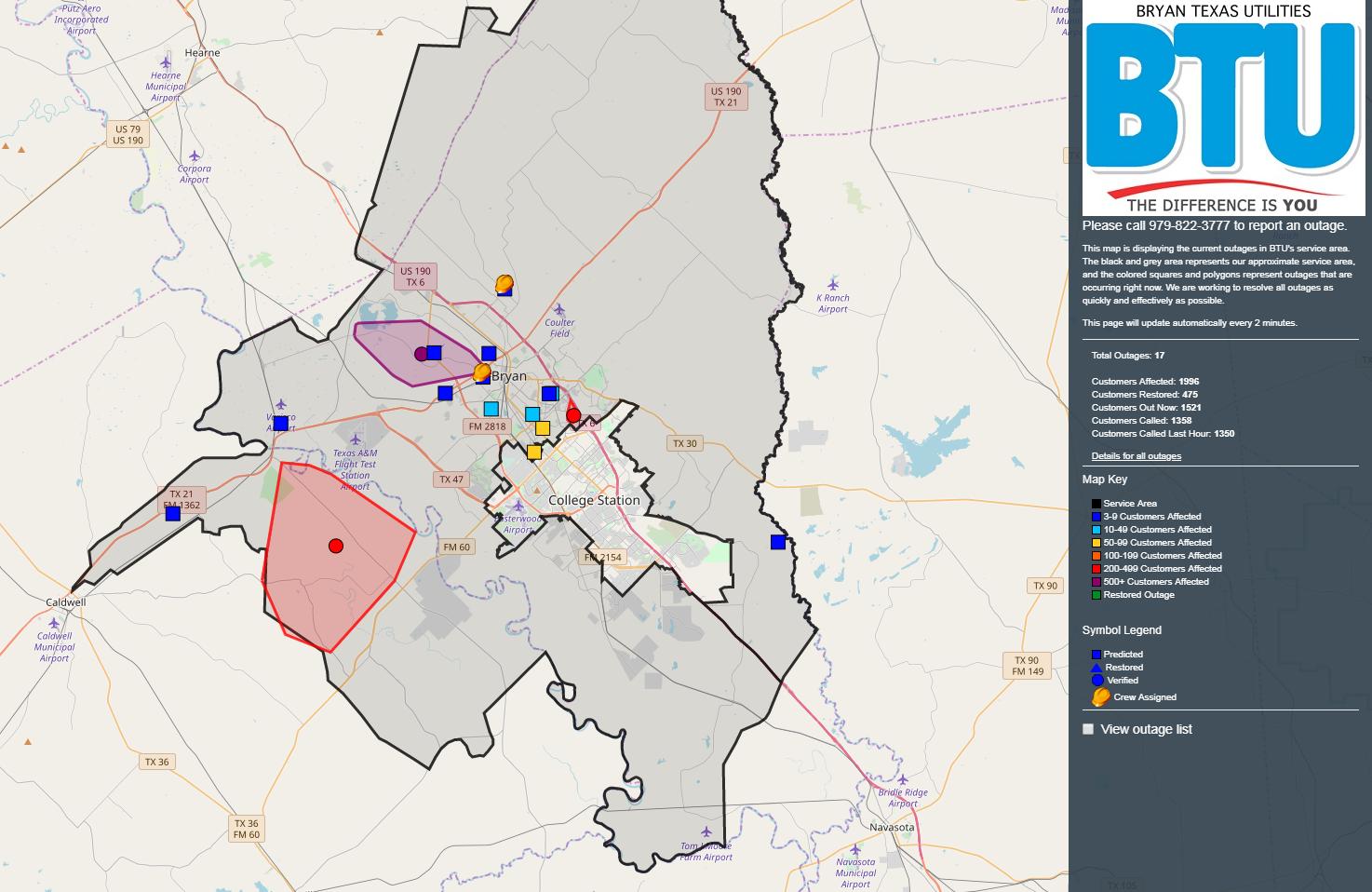This screenshot has width=1372, height=892.
Task: Click the Total Outages: 17 text
Action: click(x=1128, y=356)
